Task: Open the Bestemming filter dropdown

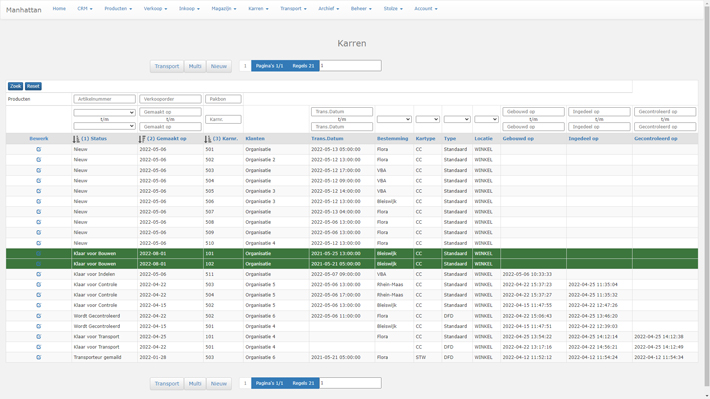Action: point(394,119)
